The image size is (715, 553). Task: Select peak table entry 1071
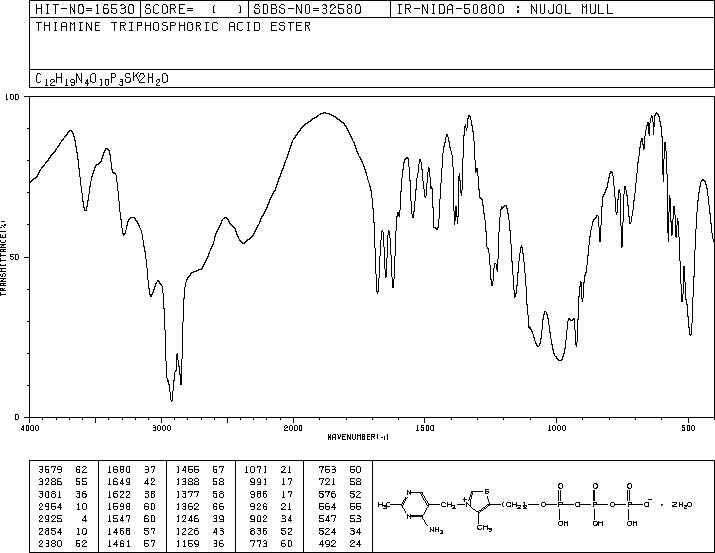[256, 470]
